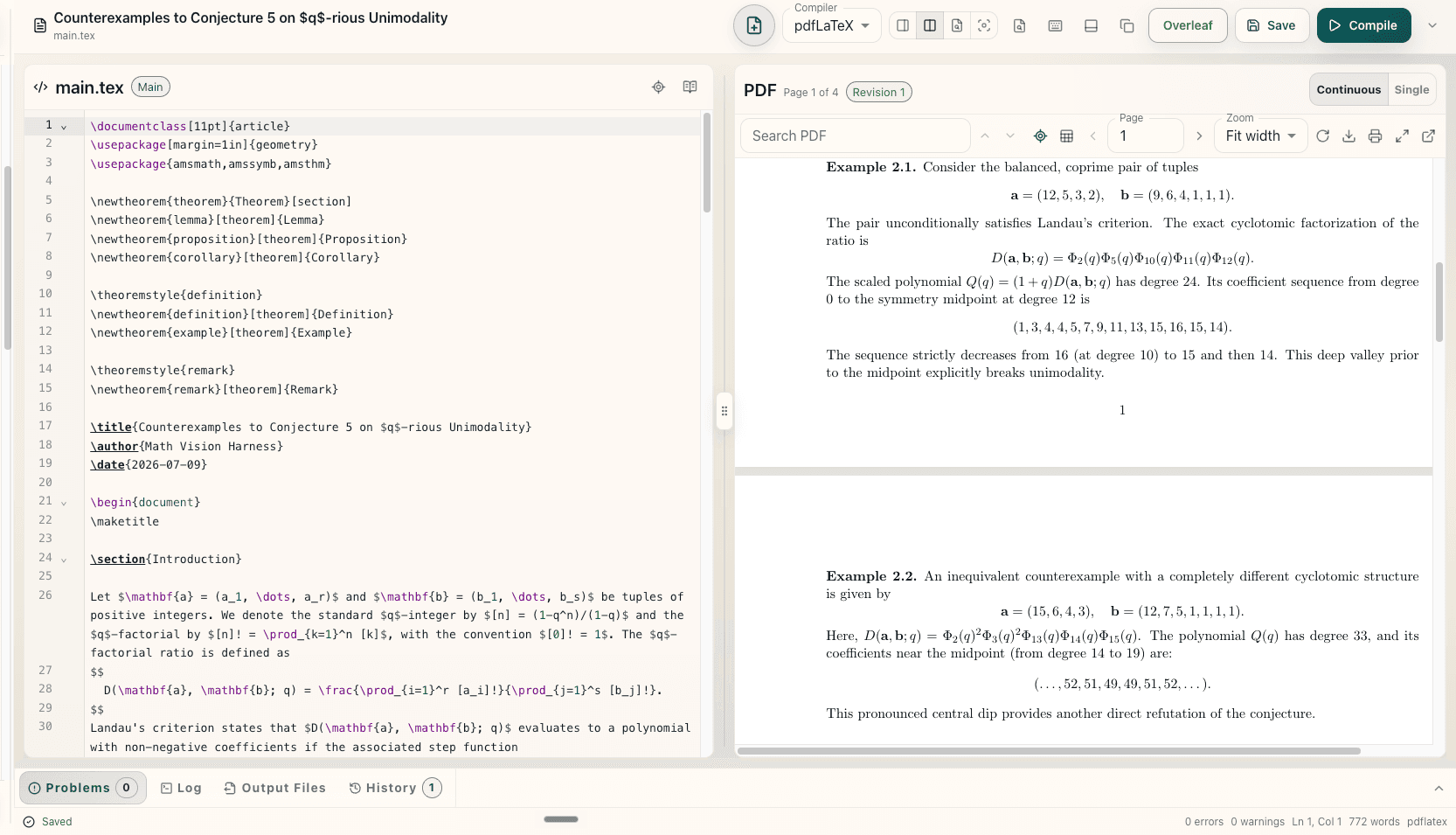Screen dimensions: 1456x835
Task: Download the PDF
Action: pos(1349,136)
